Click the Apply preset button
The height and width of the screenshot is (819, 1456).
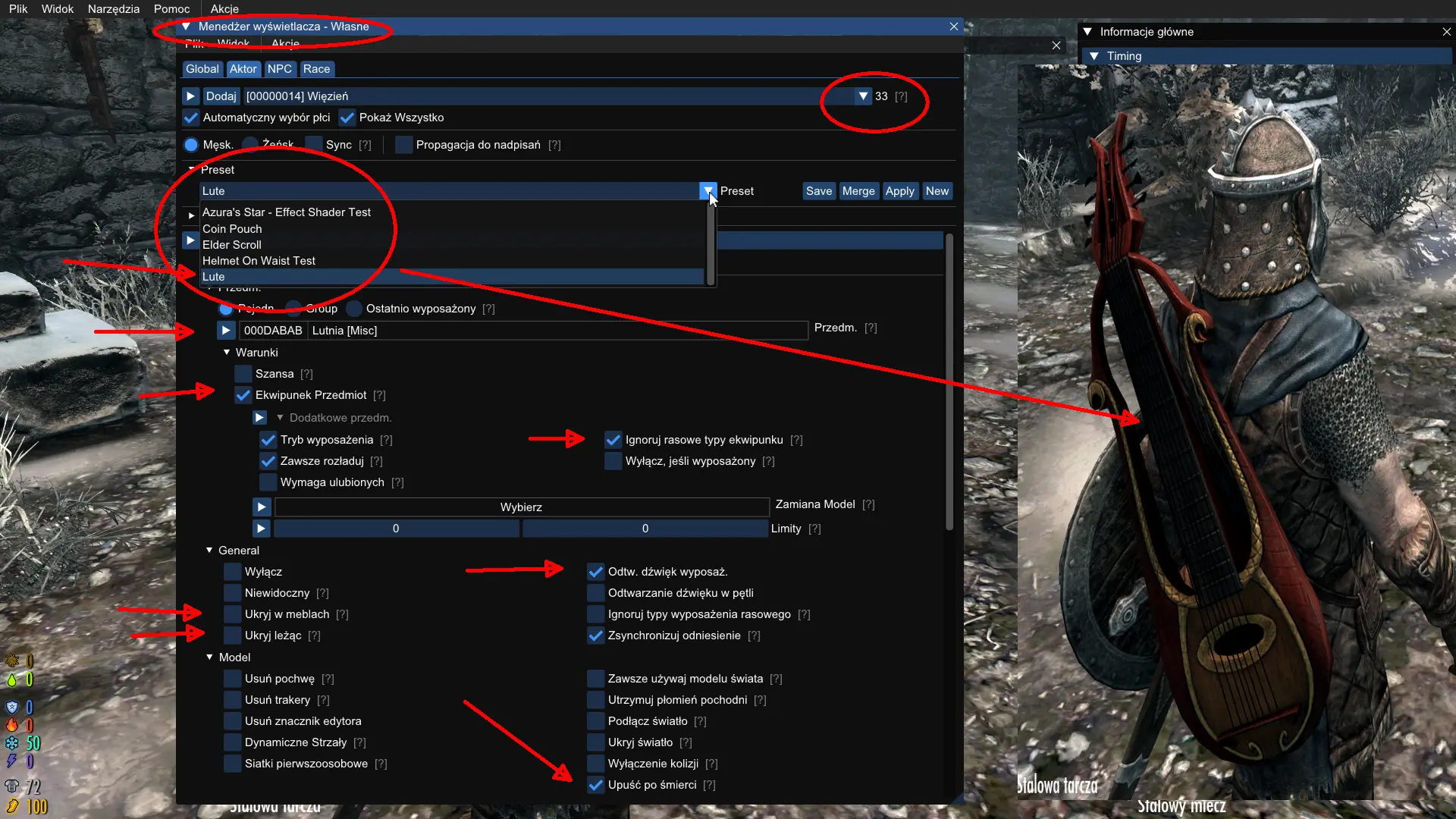[900, 191]
